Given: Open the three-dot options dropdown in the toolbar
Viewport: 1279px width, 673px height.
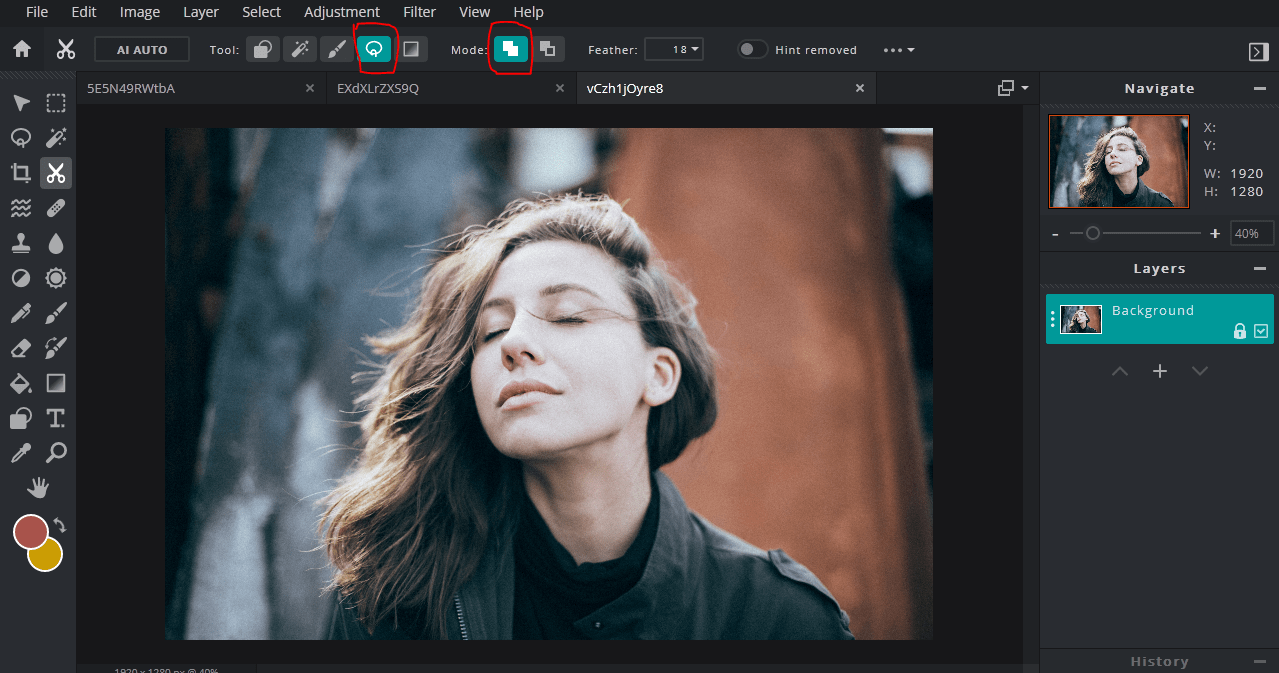Looking at the screenshot, I should 897,49.
